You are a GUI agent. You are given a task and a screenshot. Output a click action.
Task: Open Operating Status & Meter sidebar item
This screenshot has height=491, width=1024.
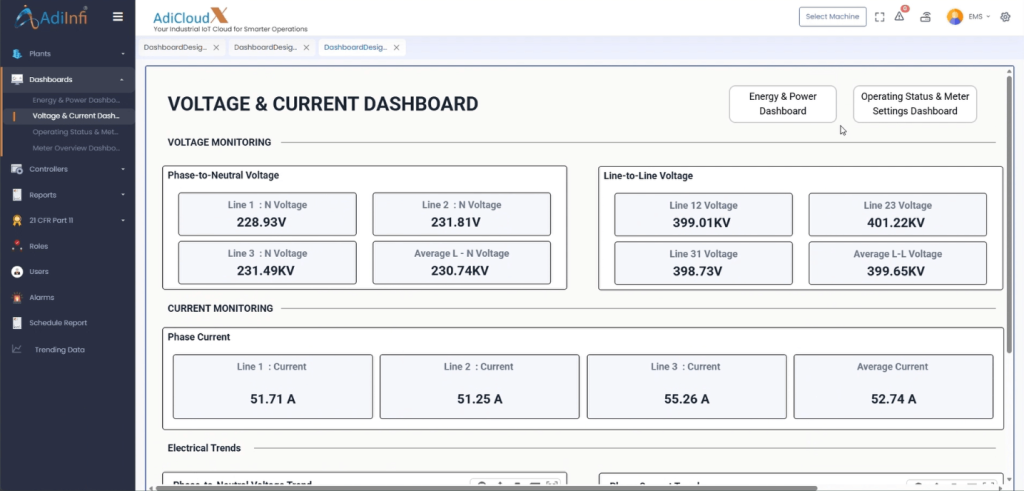[x=76, y=132]
